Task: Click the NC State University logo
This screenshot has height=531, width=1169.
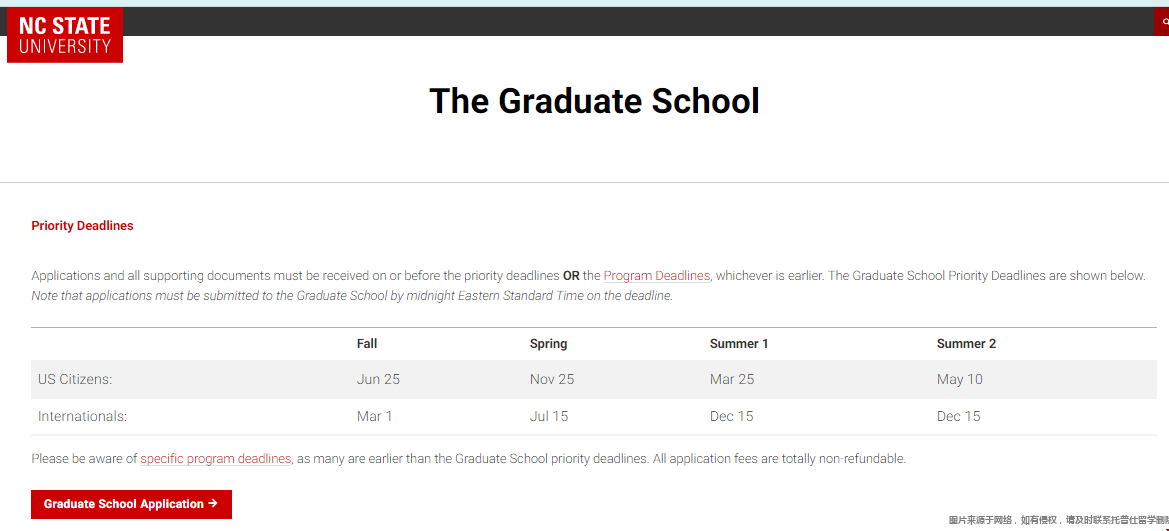Action: click(x=65, y=36)
